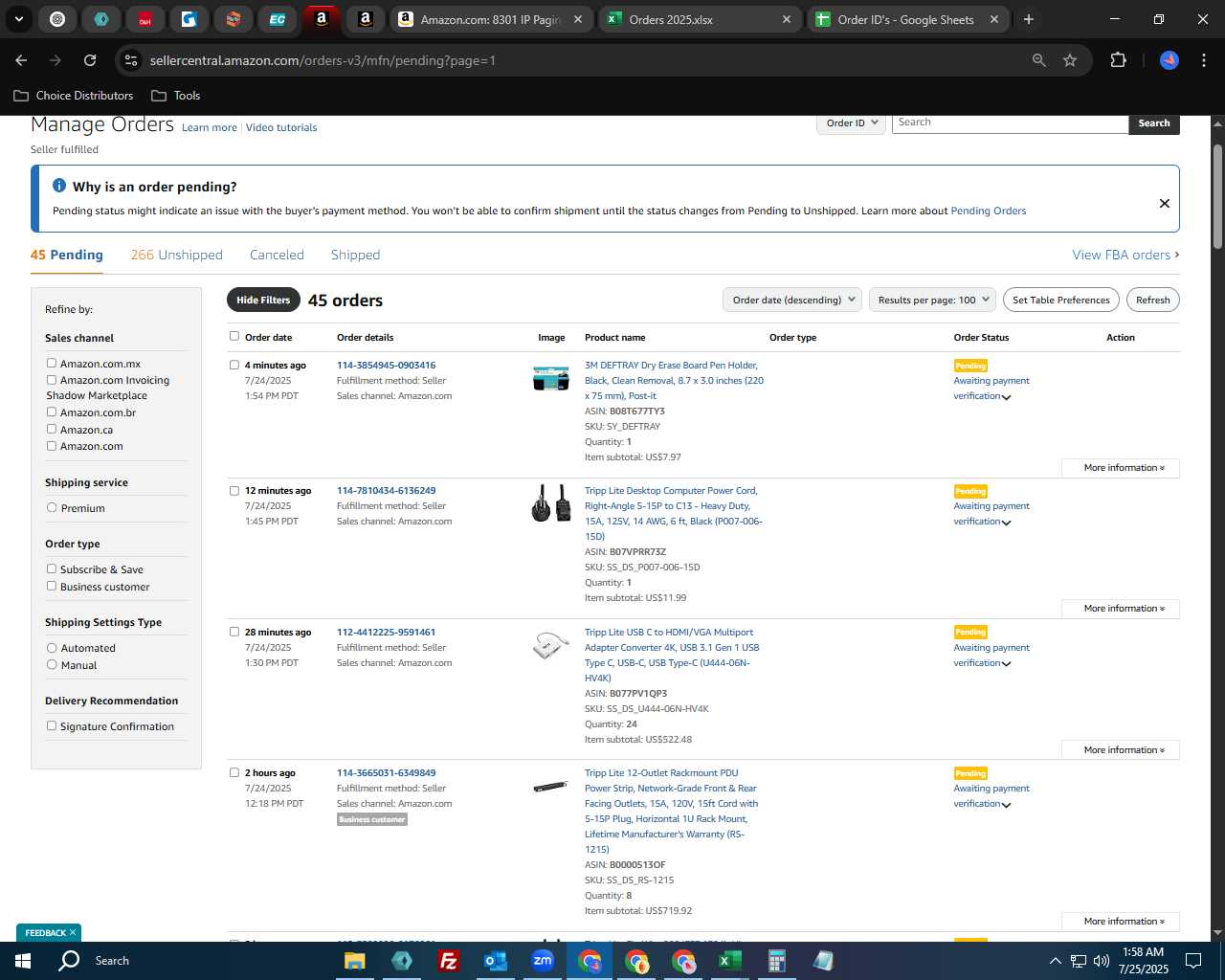
Task: Switch to the Shipped orders tab
Action: coord(355,255)
